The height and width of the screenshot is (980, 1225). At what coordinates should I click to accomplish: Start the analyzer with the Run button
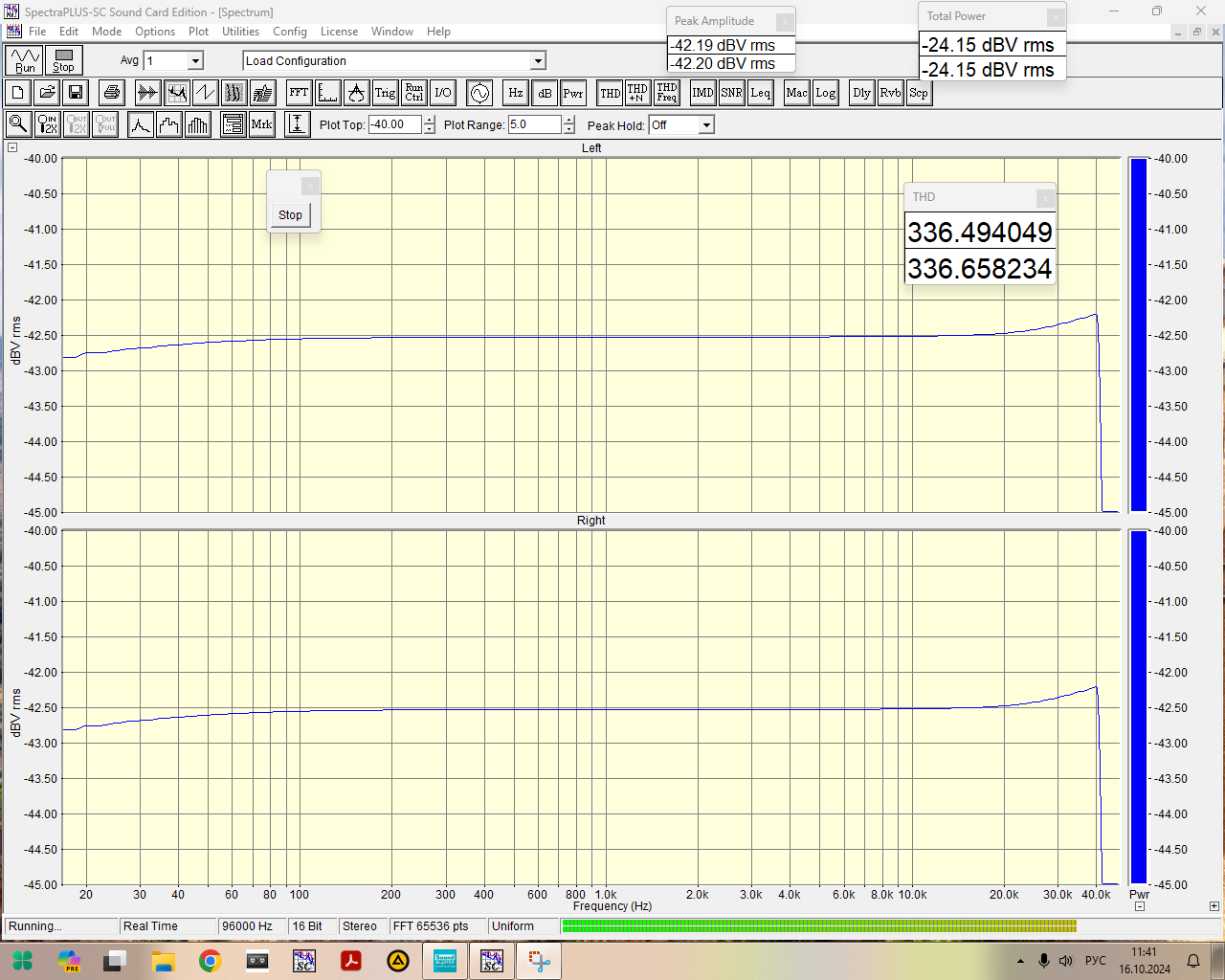pyautogui.click(x=25, y=60)
